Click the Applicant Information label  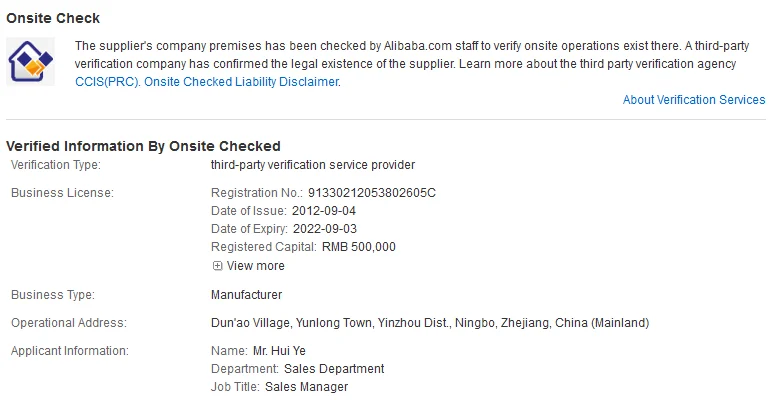pyautogui.click(x=70, y=351)
